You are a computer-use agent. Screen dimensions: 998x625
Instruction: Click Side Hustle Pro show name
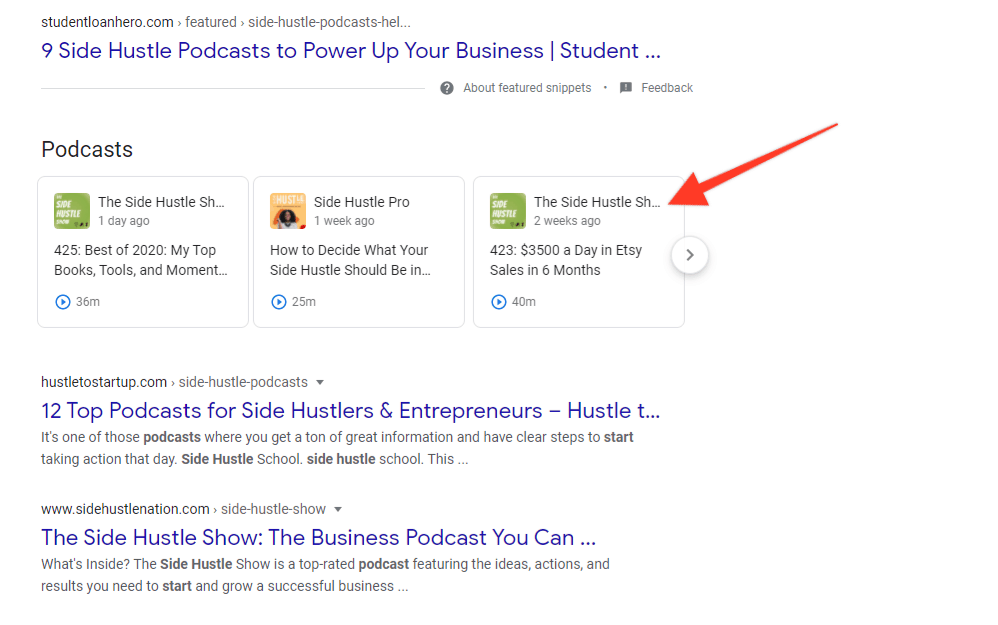click(362, 202)
